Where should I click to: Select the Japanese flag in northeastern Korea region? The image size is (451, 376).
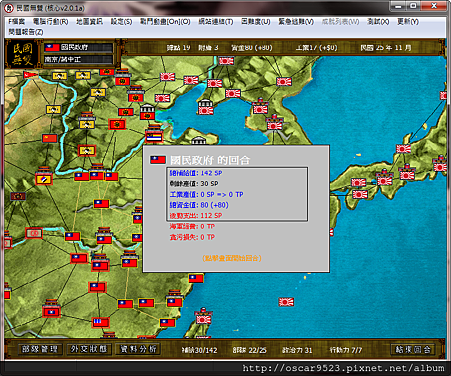[x=284, y=81]
